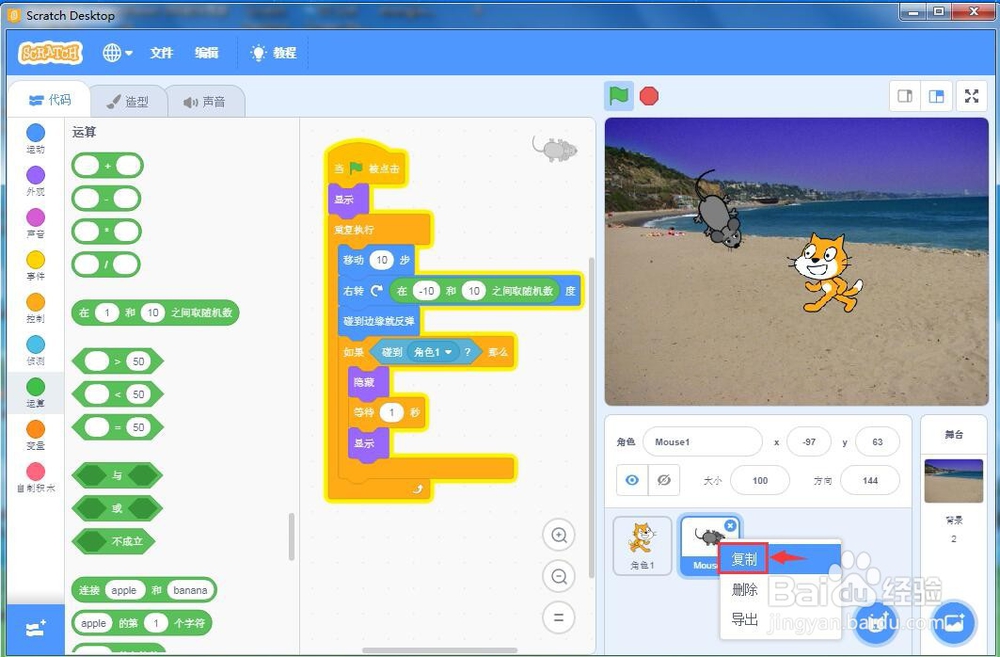
Task: Click the Scratch logo
Action: 50,53
